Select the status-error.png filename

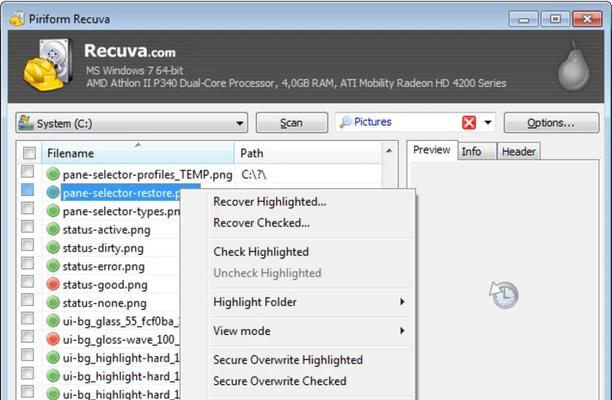pyautogui.click(x=103, y=266)
